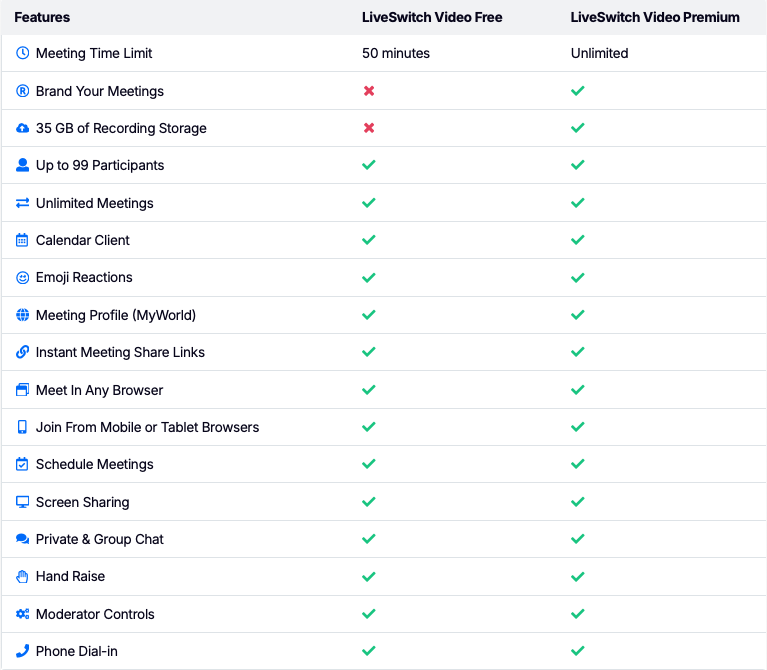This screenshot has height=670, width=767.
Task: Click the red X for Recording Storage in Free column
Action: click(x=369, y=128)
